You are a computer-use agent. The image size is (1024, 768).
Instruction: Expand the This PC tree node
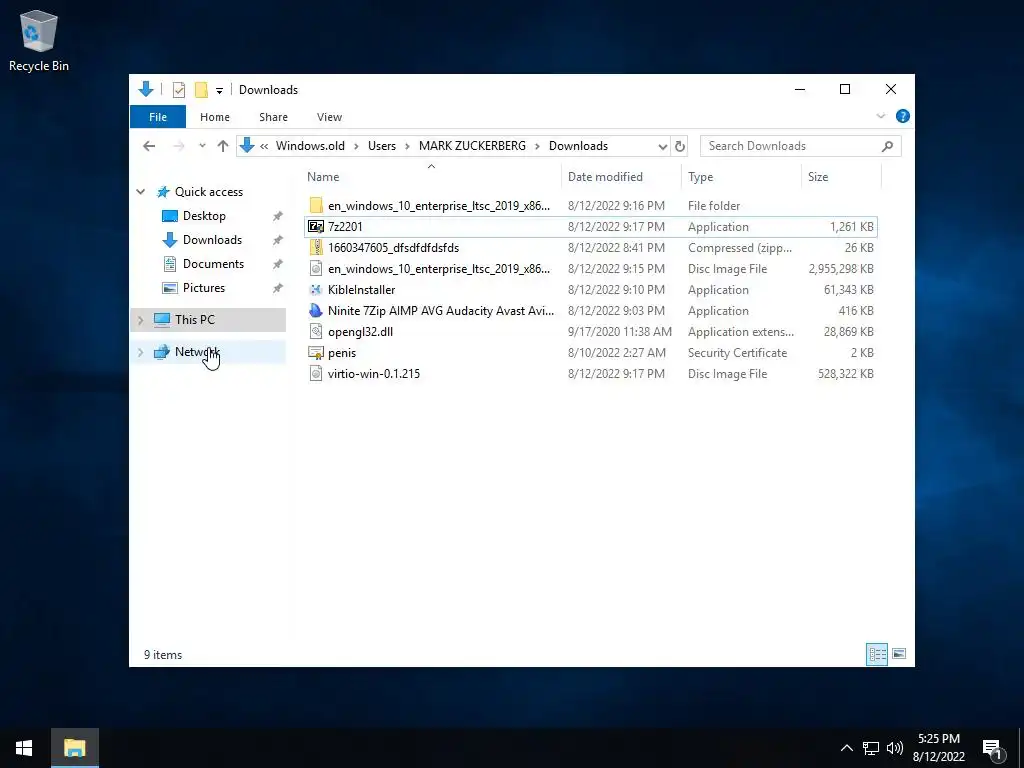pos(140,319)
